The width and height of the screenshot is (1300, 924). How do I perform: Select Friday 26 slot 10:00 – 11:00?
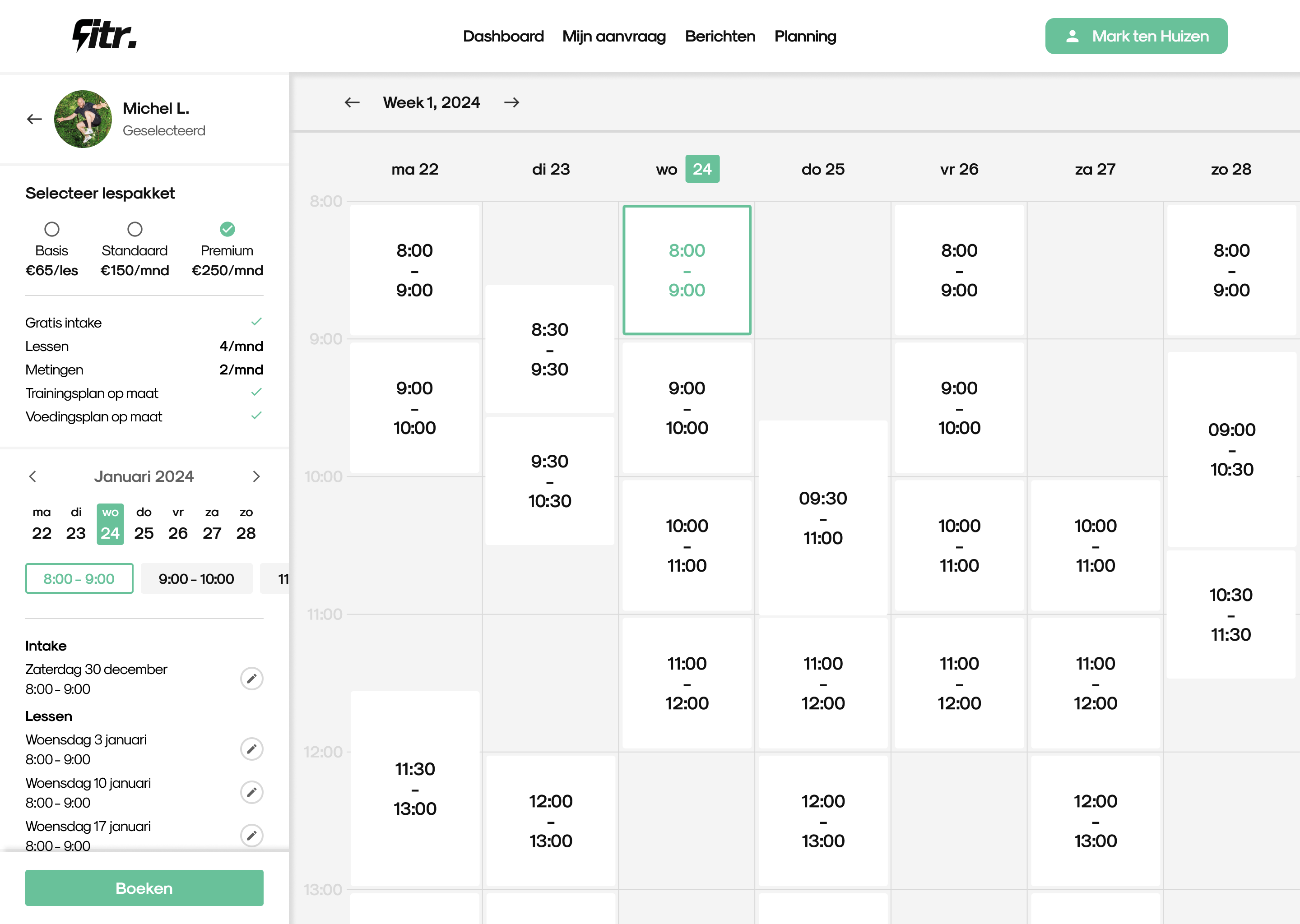(959, 545)
